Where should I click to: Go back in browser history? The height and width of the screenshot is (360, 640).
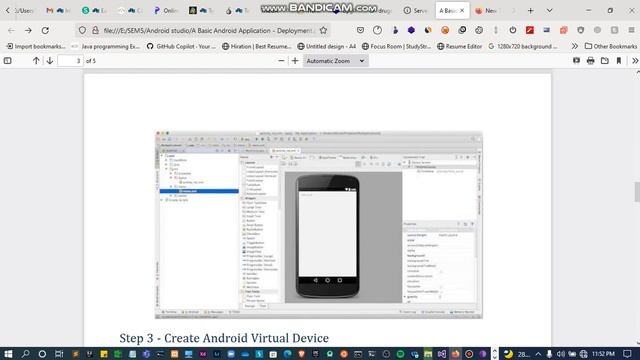pos(11,30)
